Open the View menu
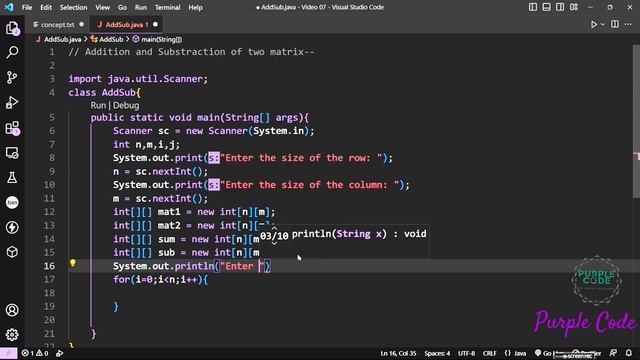 102,7
